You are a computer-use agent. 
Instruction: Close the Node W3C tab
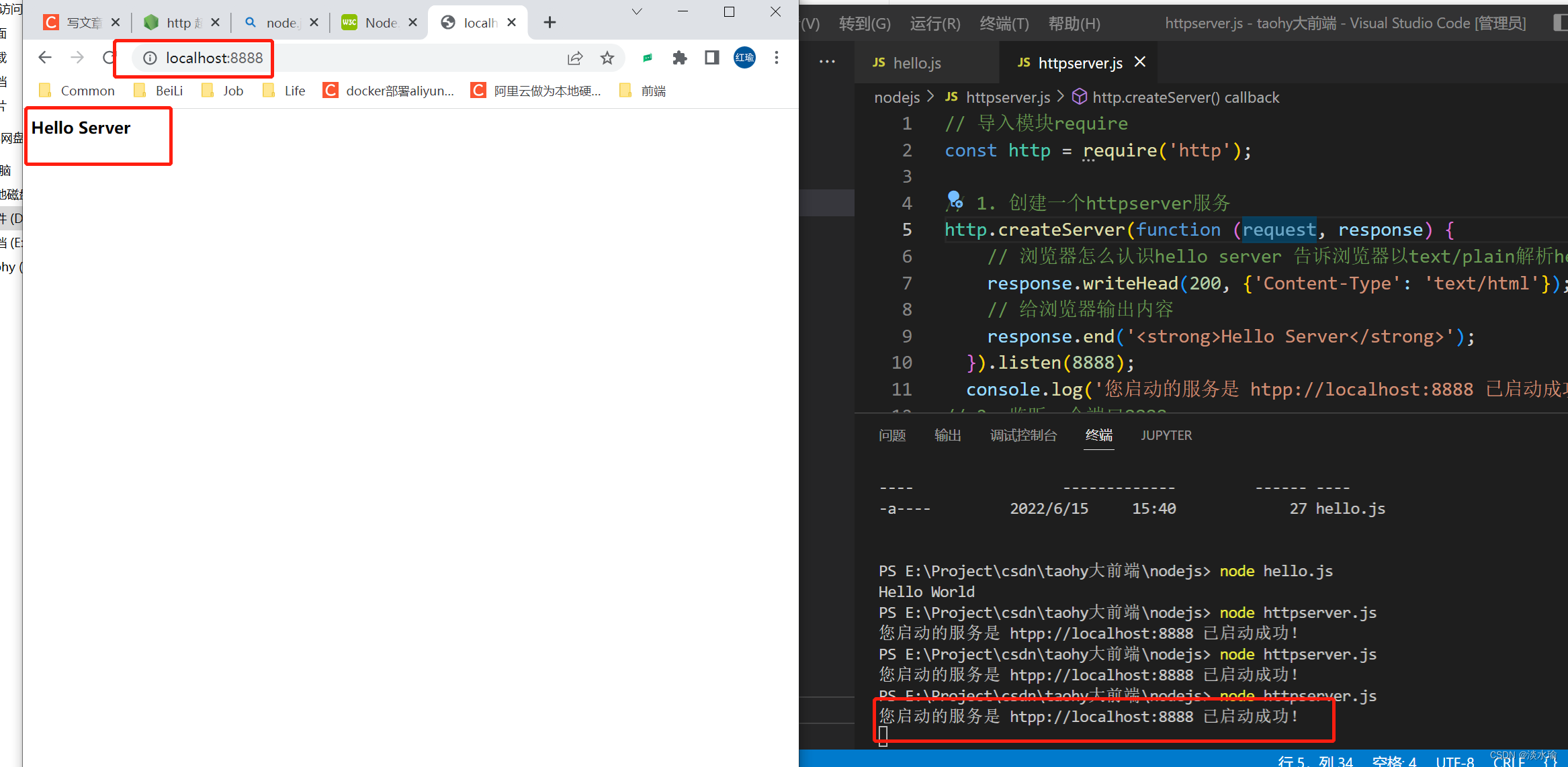click(x=412, y=22)
